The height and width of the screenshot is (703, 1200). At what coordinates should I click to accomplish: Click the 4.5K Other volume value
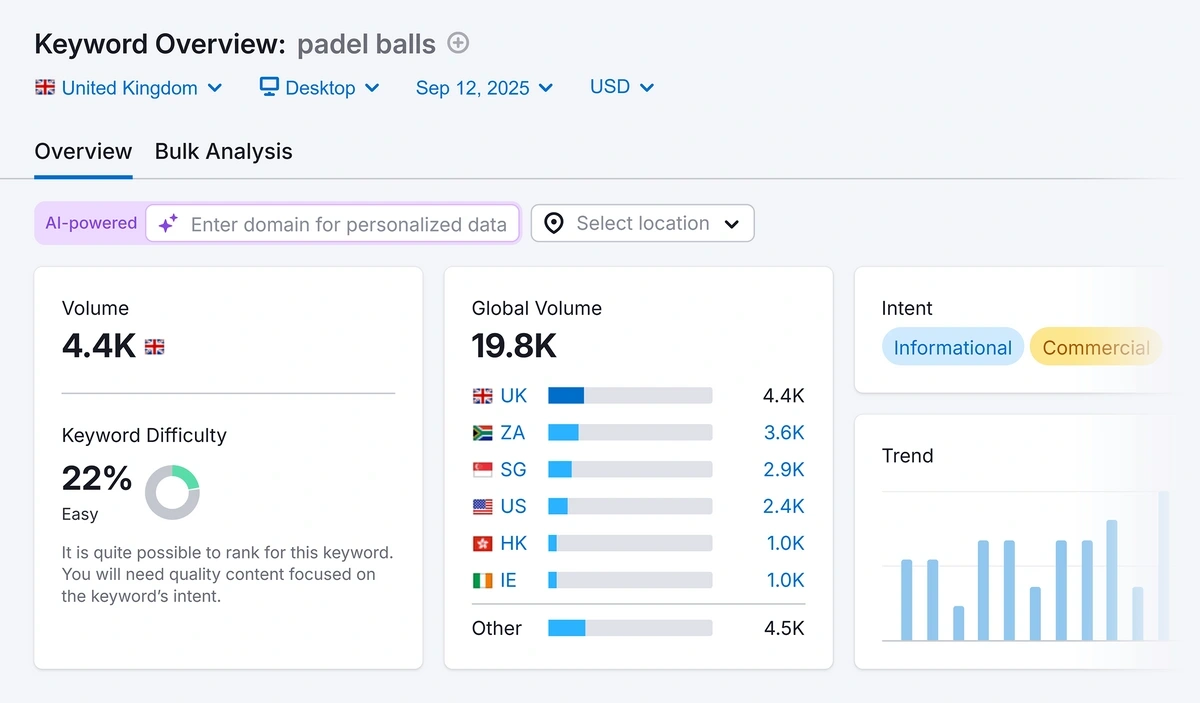coord(784,628)
